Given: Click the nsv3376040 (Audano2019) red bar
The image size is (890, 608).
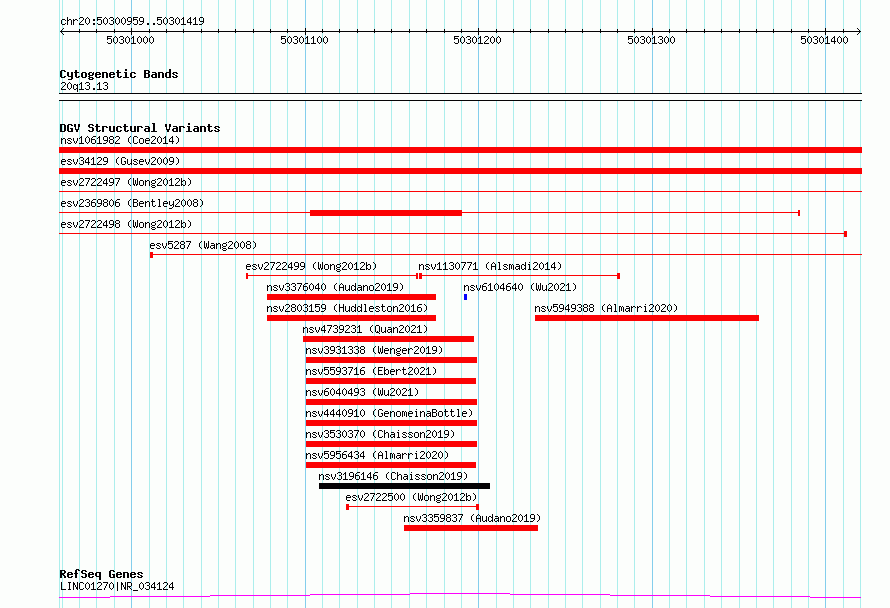Looking at the screenshot, I should point(351,297).
